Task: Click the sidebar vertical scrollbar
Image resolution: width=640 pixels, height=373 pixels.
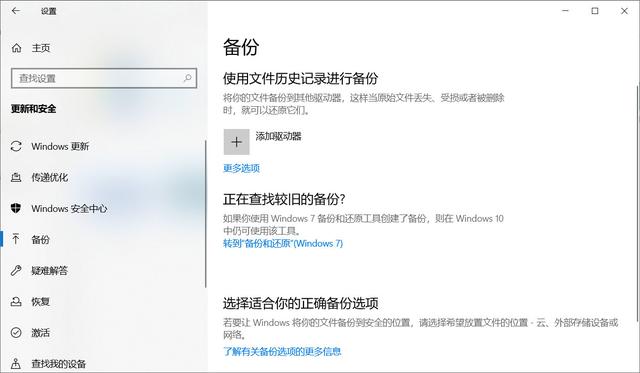Action: (x=206, y=214)
